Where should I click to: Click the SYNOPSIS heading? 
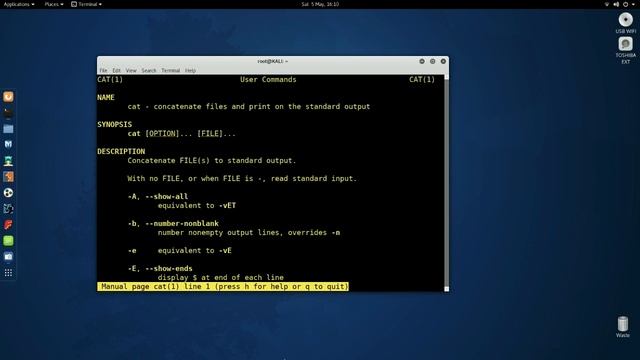point(114,124)
